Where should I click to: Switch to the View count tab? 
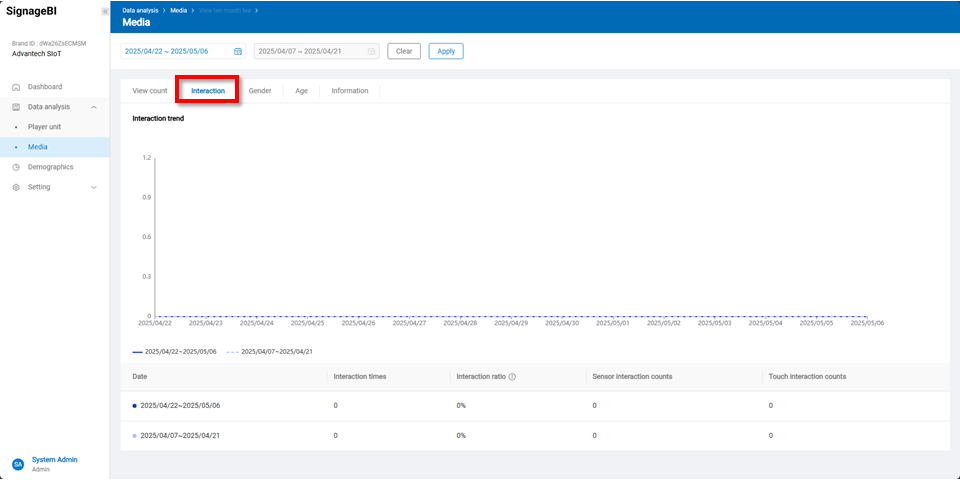[x=150, y=91]
